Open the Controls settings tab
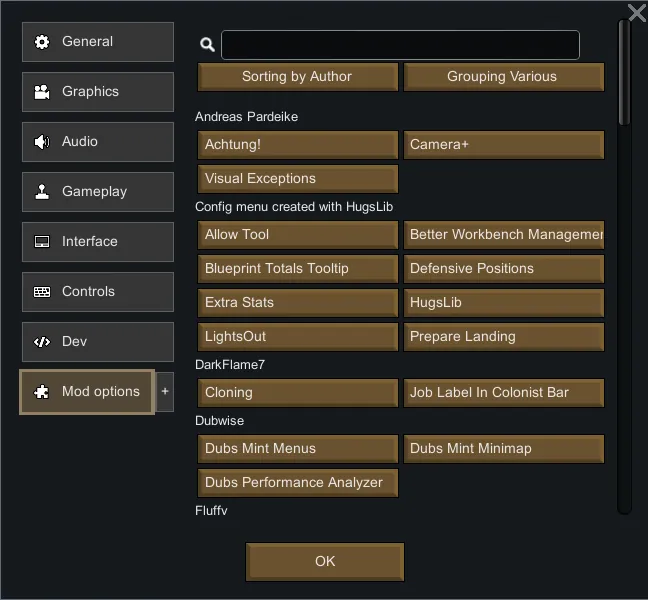This screenshot has width=648, height=600. tap(97, 292)
